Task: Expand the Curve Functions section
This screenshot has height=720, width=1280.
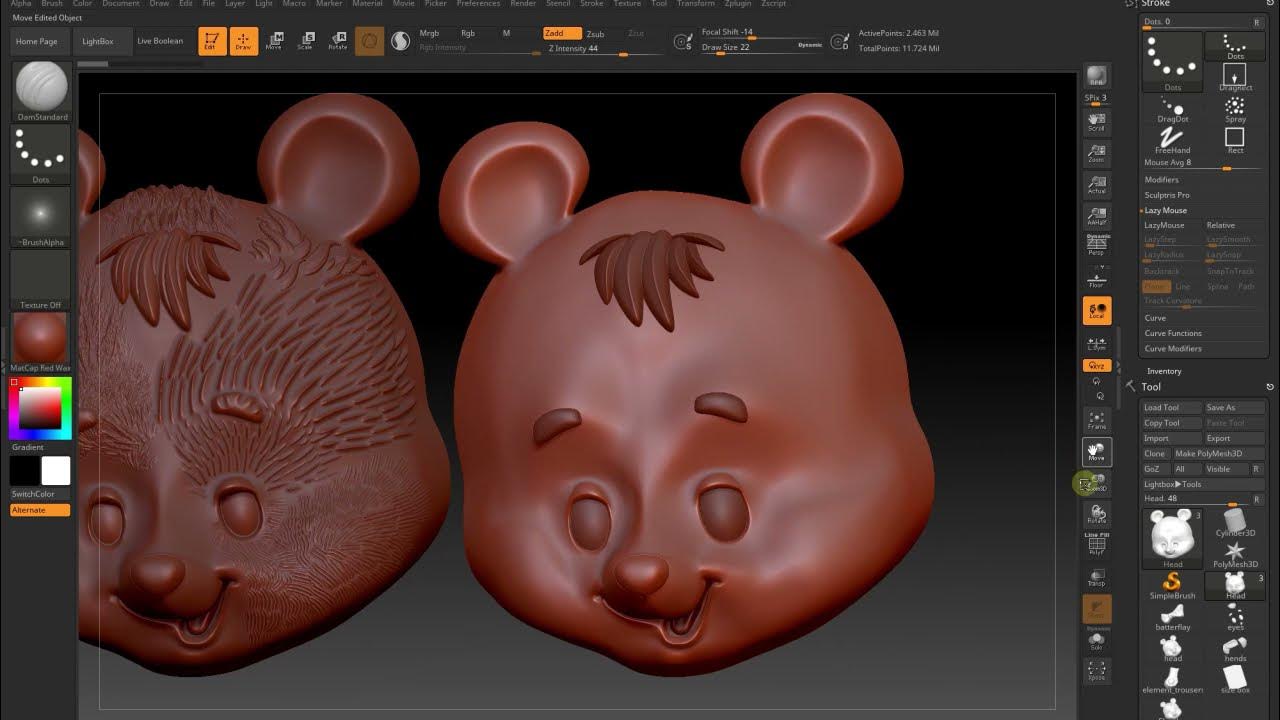Action: pos(1173,333)
